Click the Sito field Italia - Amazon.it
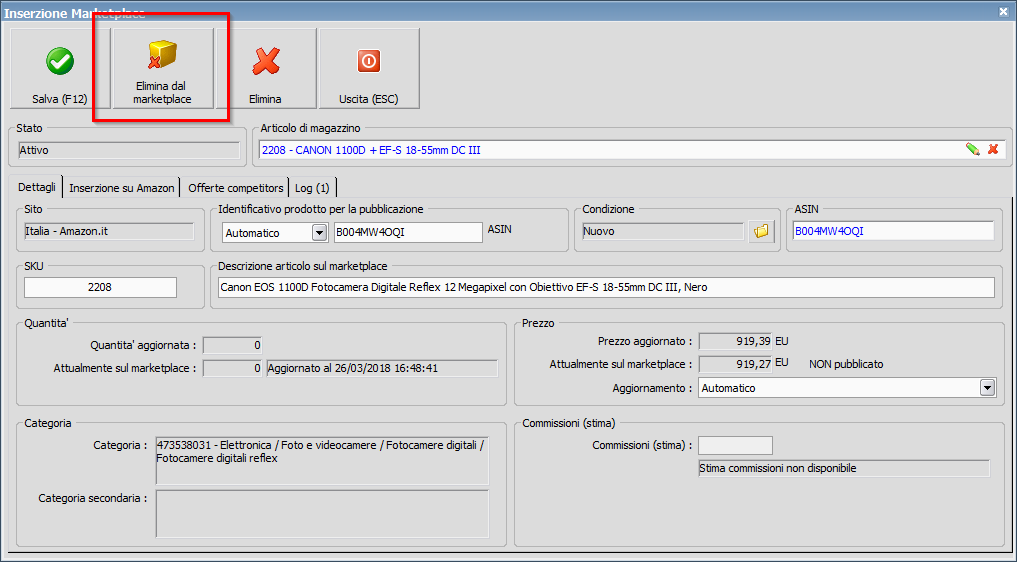This screenshot has width=1017, height=562. [x=109, y=231]
